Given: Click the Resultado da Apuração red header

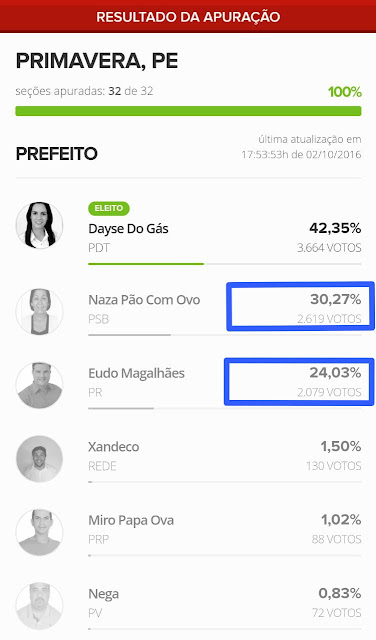Looking at the screenshot, I should tap(188, 17).
